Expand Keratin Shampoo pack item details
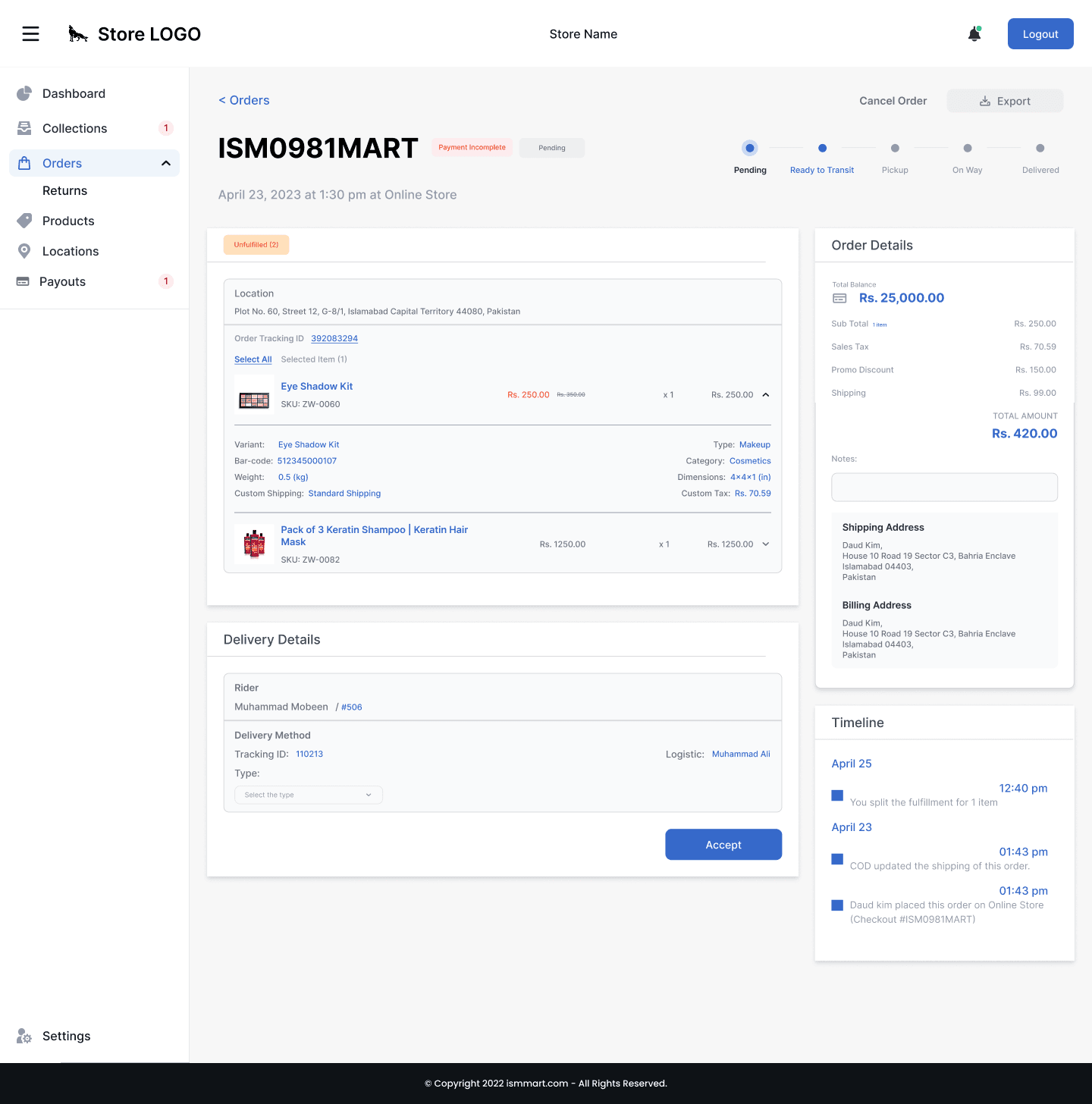This screenshot has height=1104, width=1092. [x=766, y=544]
